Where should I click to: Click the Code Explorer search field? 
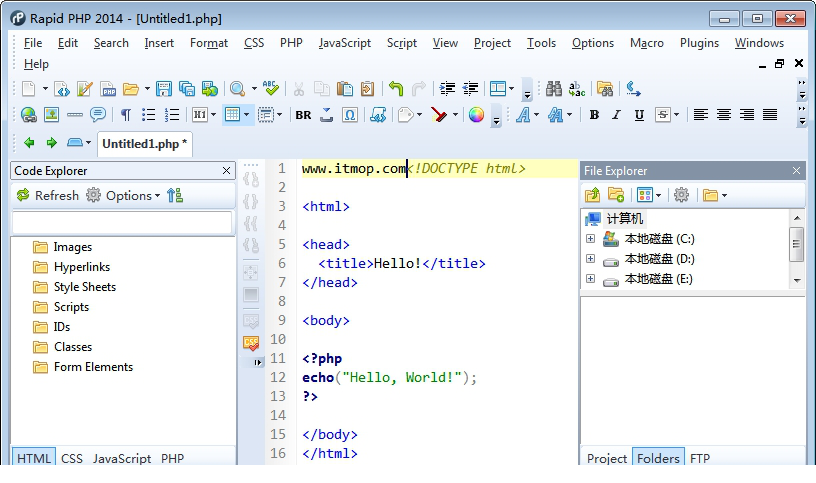tap(122, 223)
